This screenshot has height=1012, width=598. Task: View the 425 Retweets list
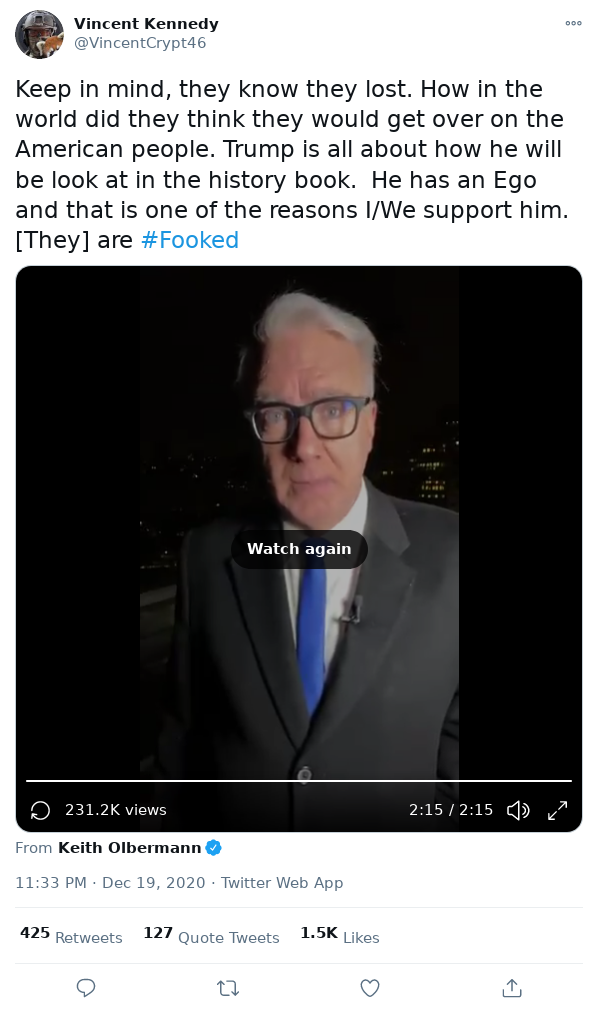point(71,936)
